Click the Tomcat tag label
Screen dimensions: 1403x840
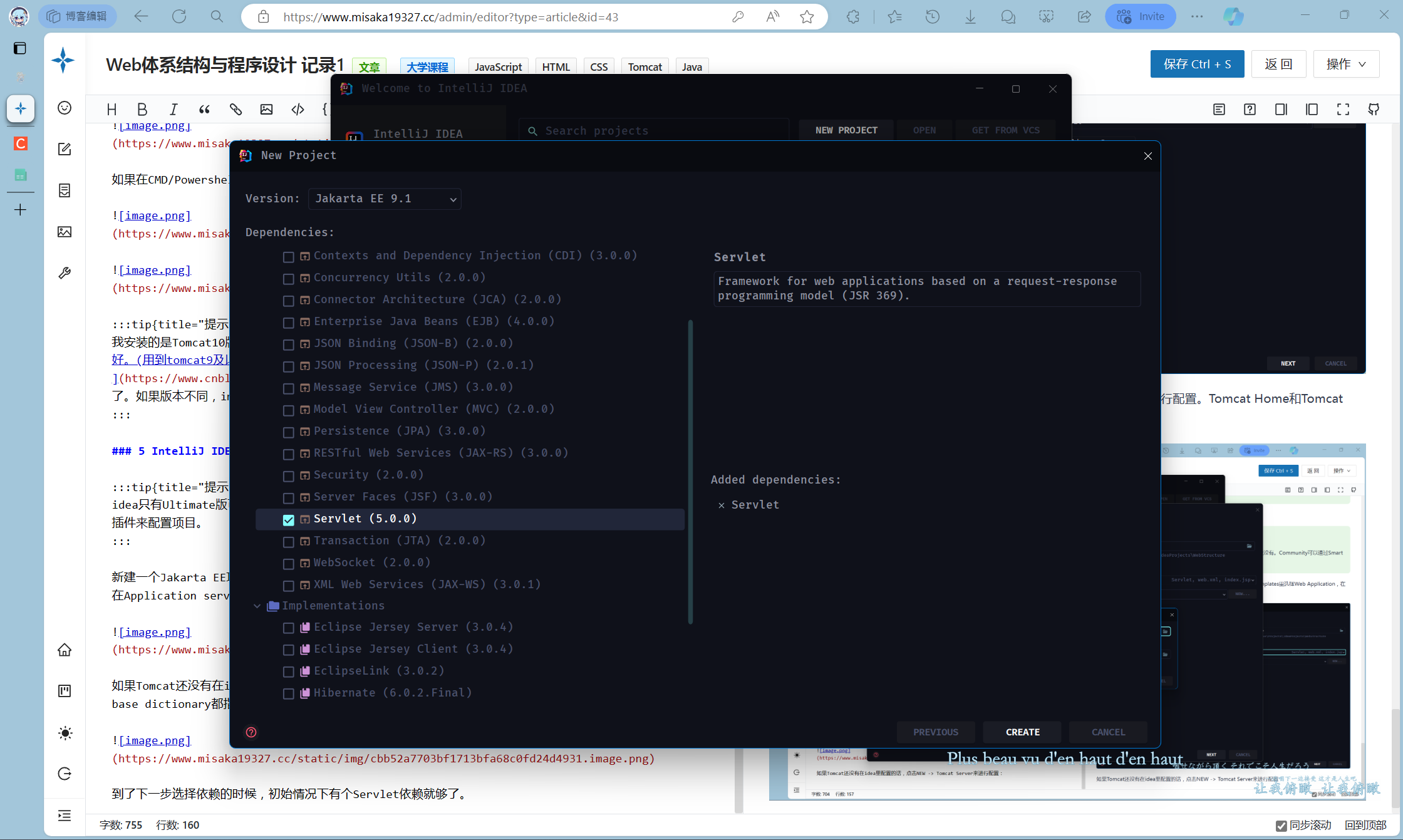645,66
